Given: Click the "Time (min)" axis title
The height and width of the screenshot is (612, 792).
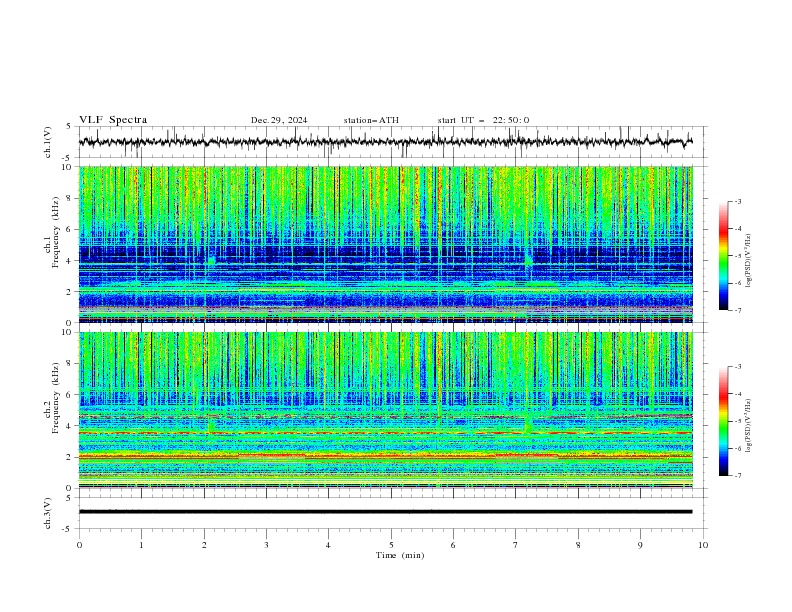Looking at the screenshot, I should click(x=400, y=555).
